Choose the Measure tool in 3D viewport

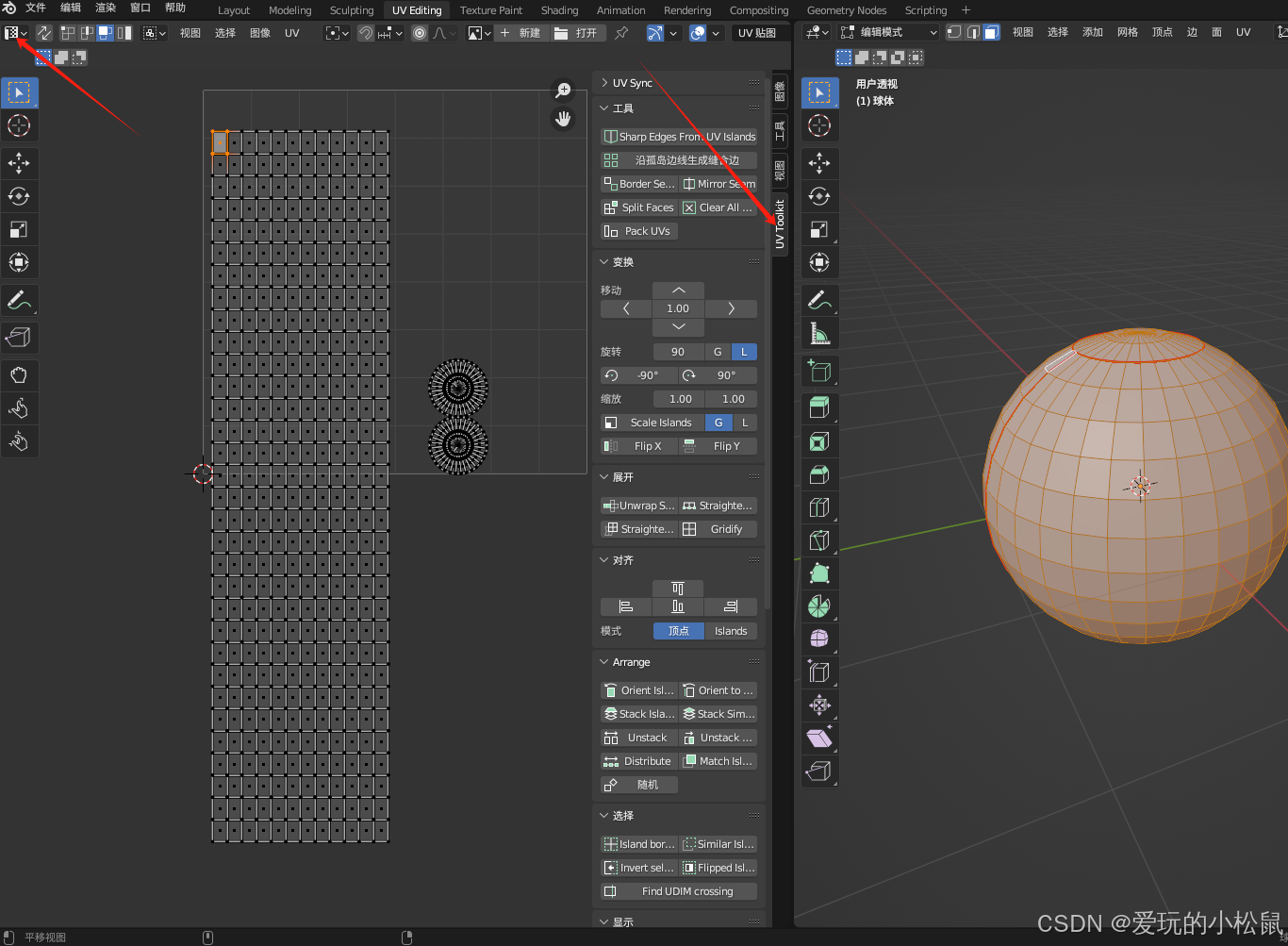coord(819,333)
